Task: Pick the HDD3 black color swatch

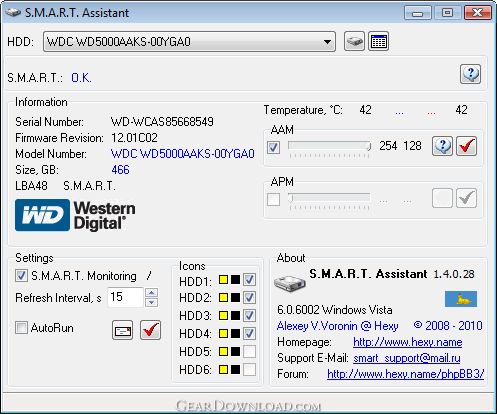Action: coord(235,316)
